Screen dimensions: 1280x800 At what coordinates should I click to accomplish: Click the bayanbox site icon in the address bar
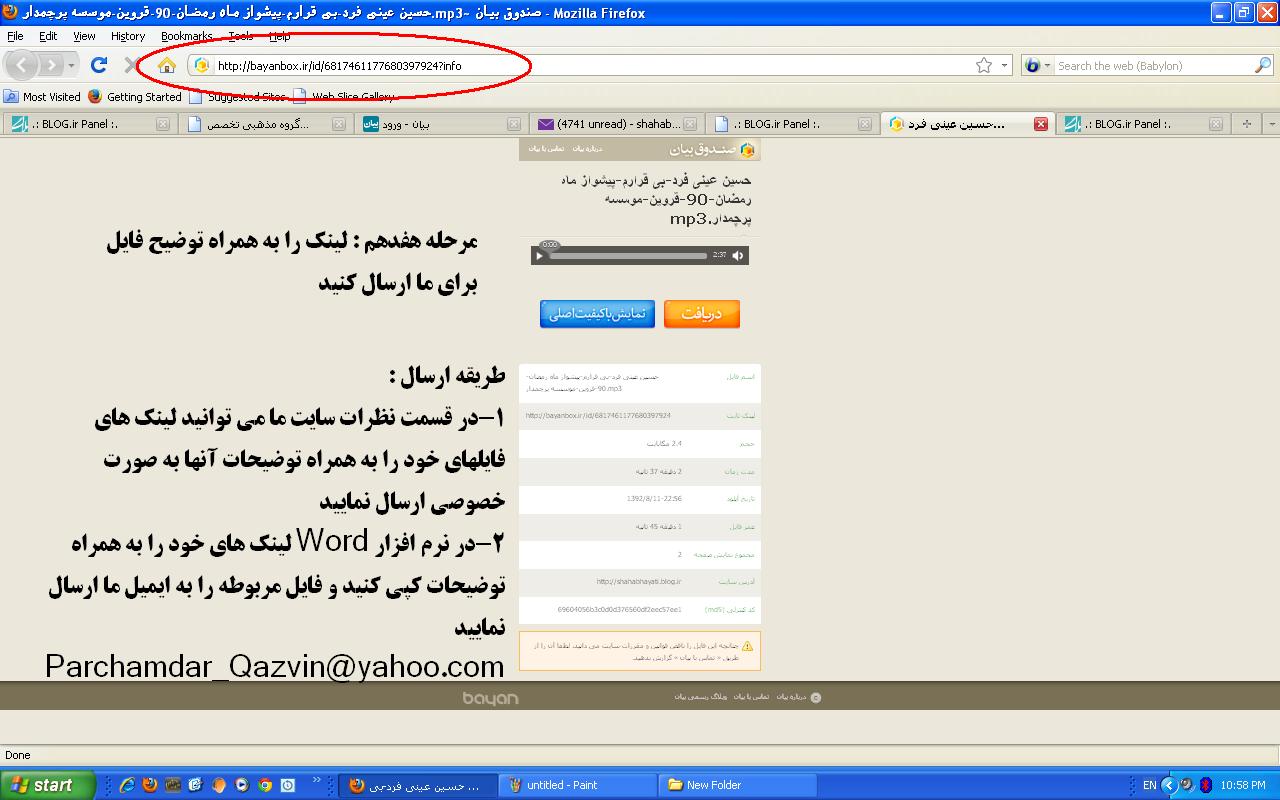(202, 65)
